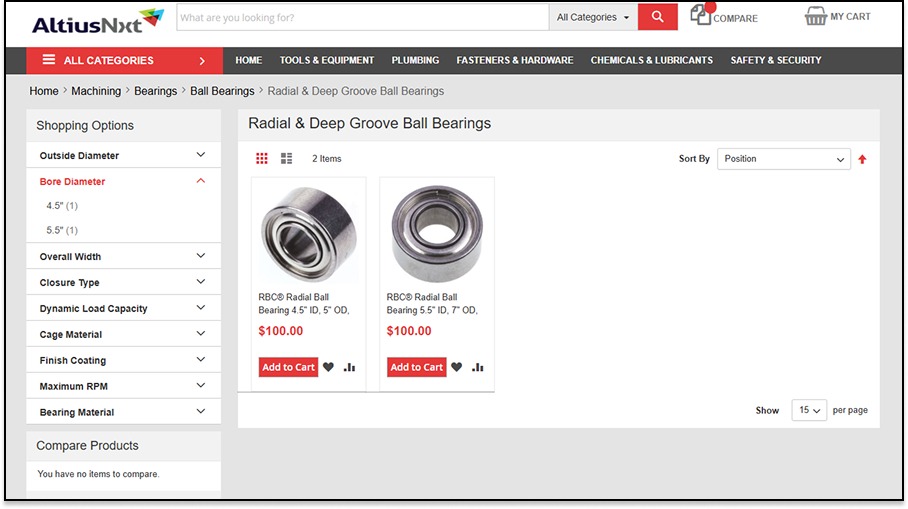
Task: Open the Compare icon in header
Action: tap(701, 14)
